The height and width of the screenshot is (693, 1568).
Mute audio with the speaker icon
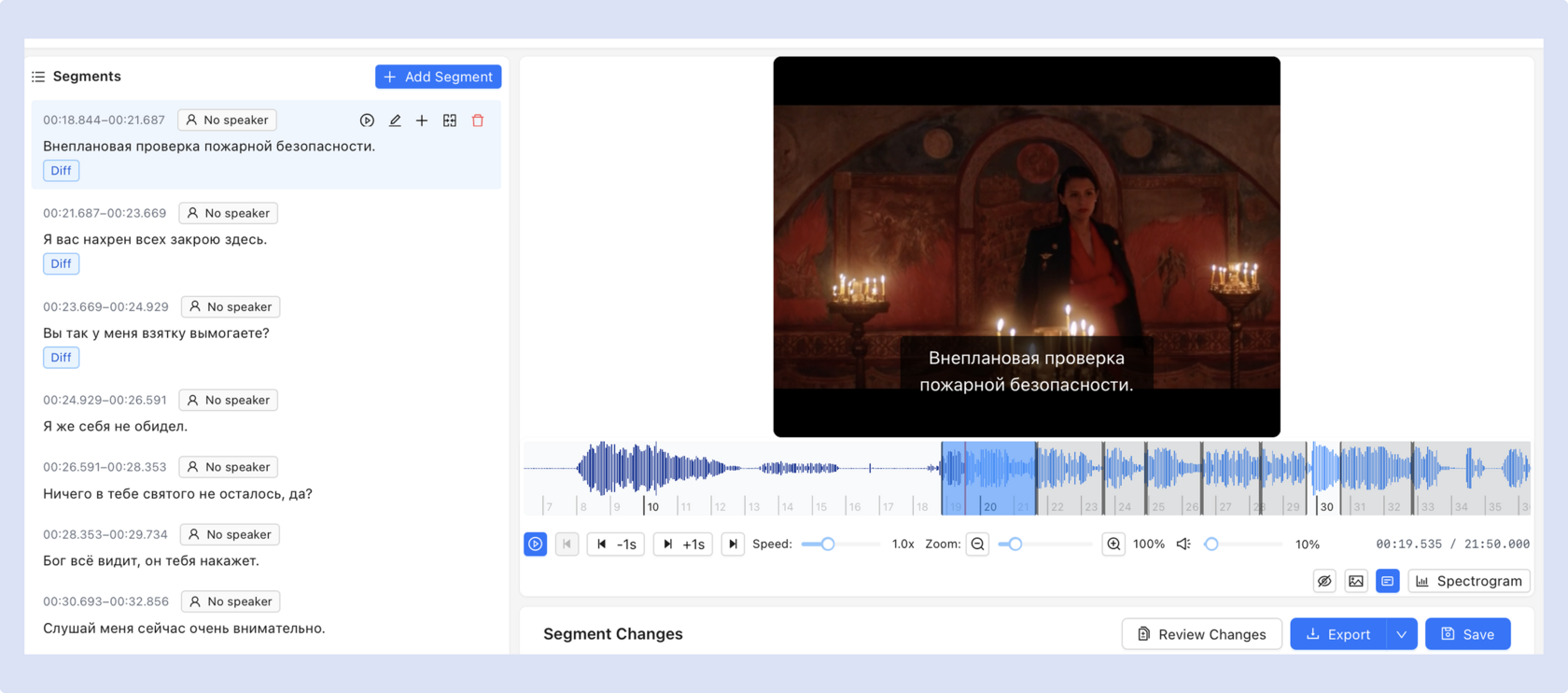(1183, 544)
